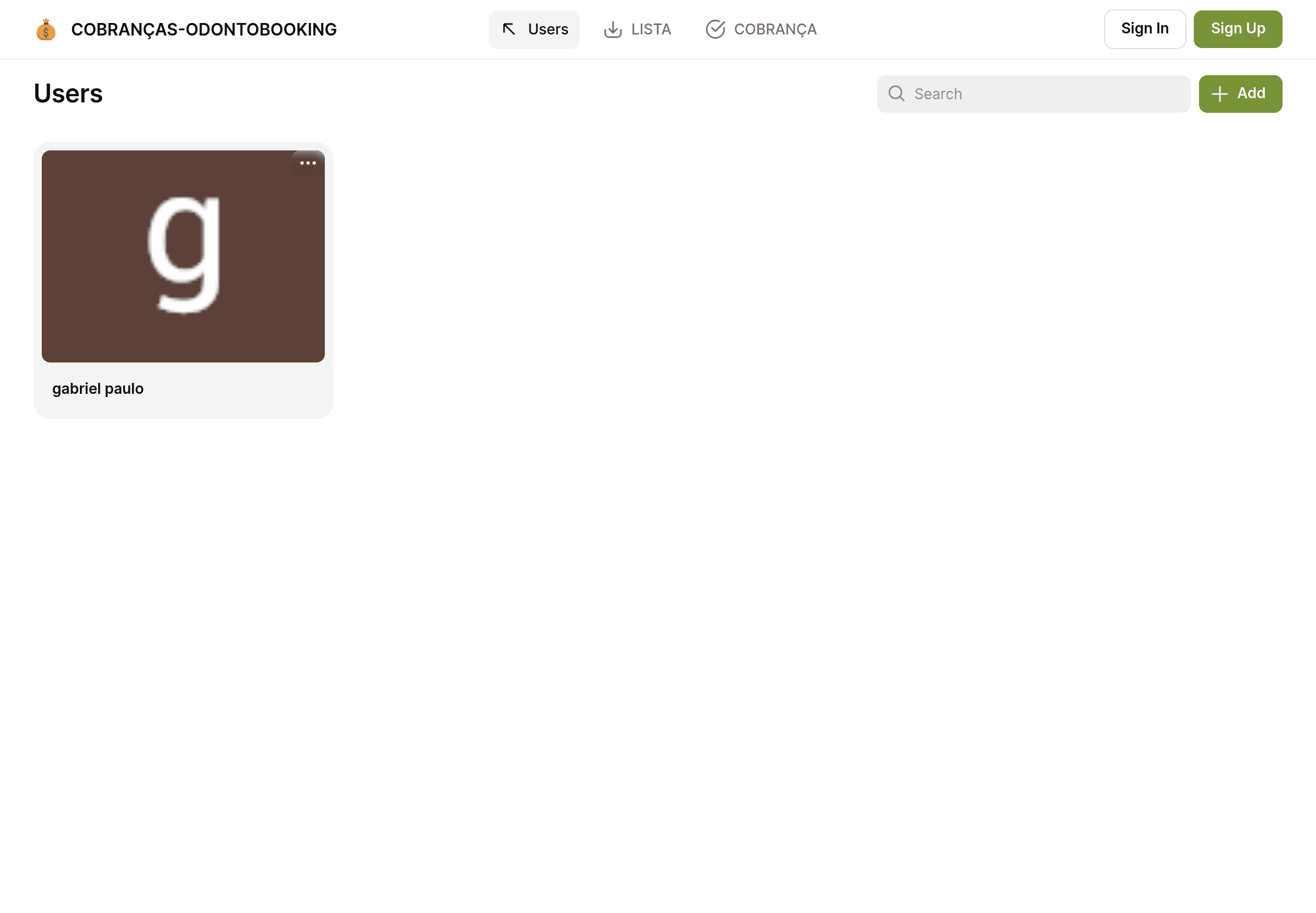Open the LISTA dropdown section
The image size is (1316, 913).
coord(637,29)
